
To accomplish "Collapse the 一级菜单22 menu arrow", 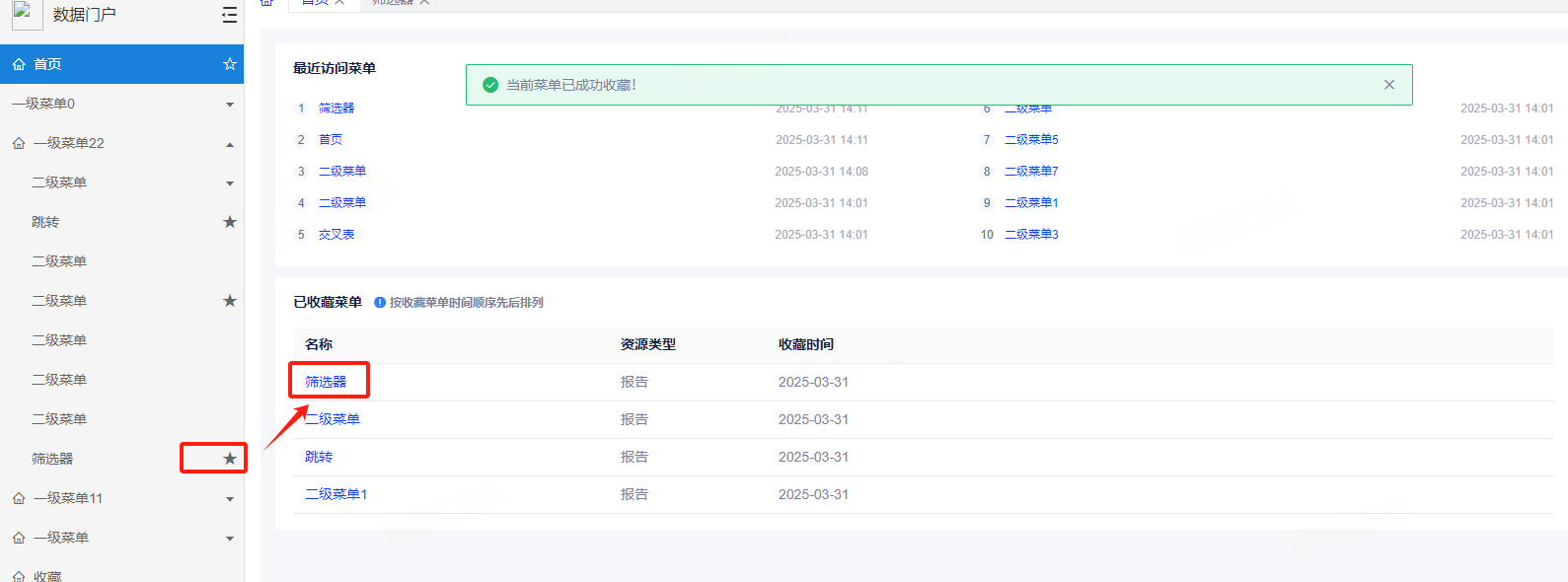I will pos(230,144).
